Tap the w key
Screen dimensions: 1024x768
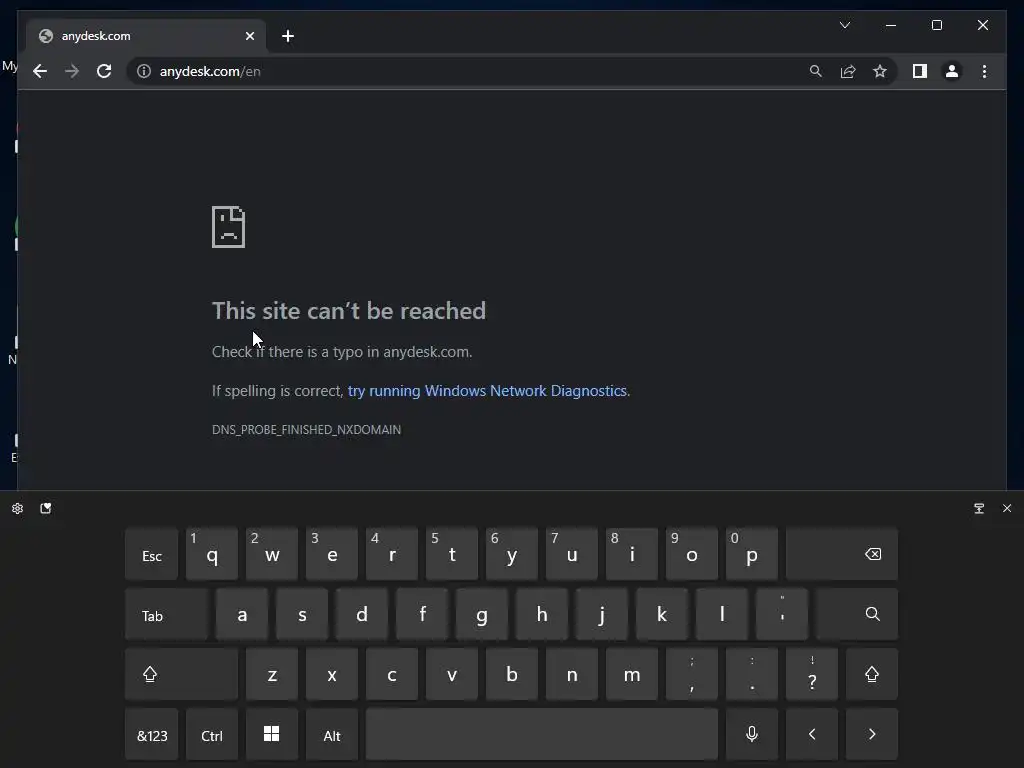pos(272,554)
